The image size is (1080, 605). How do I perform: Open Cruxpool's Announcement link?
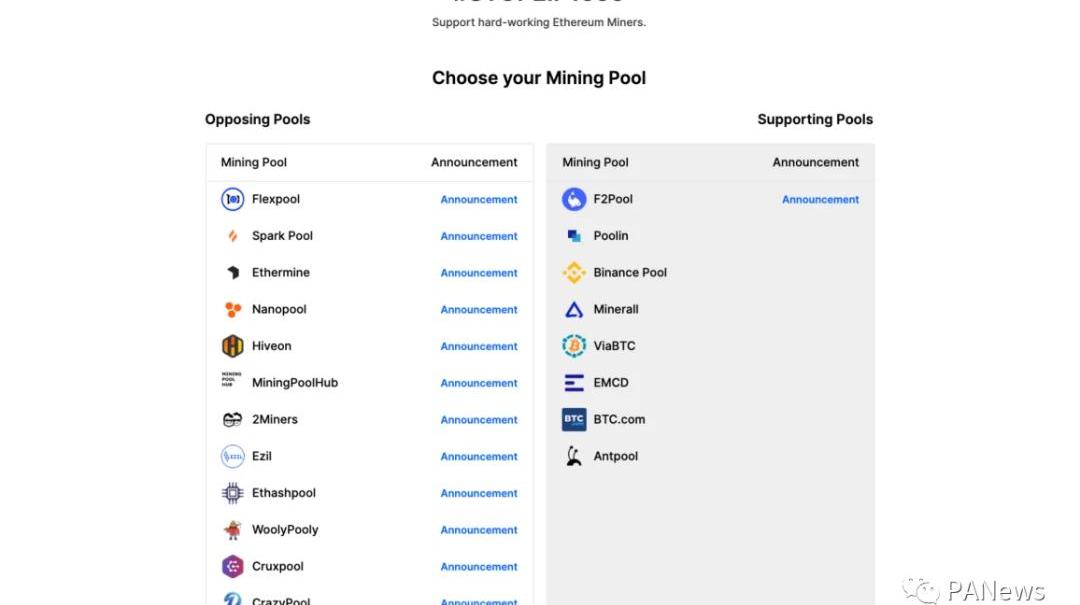[479, 567]
